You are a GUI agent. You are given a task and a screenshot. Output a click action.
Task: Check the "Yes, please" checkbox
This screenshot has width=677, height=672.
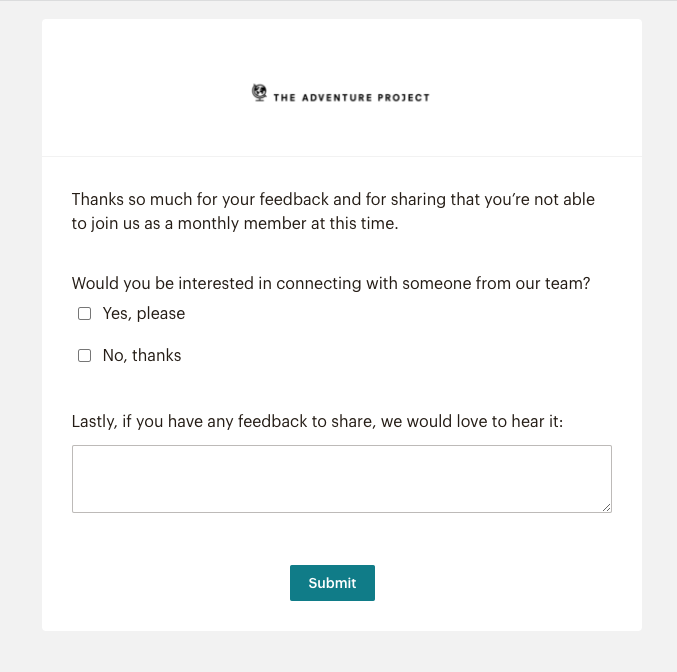pyautogui.click(x=84, y=314)
